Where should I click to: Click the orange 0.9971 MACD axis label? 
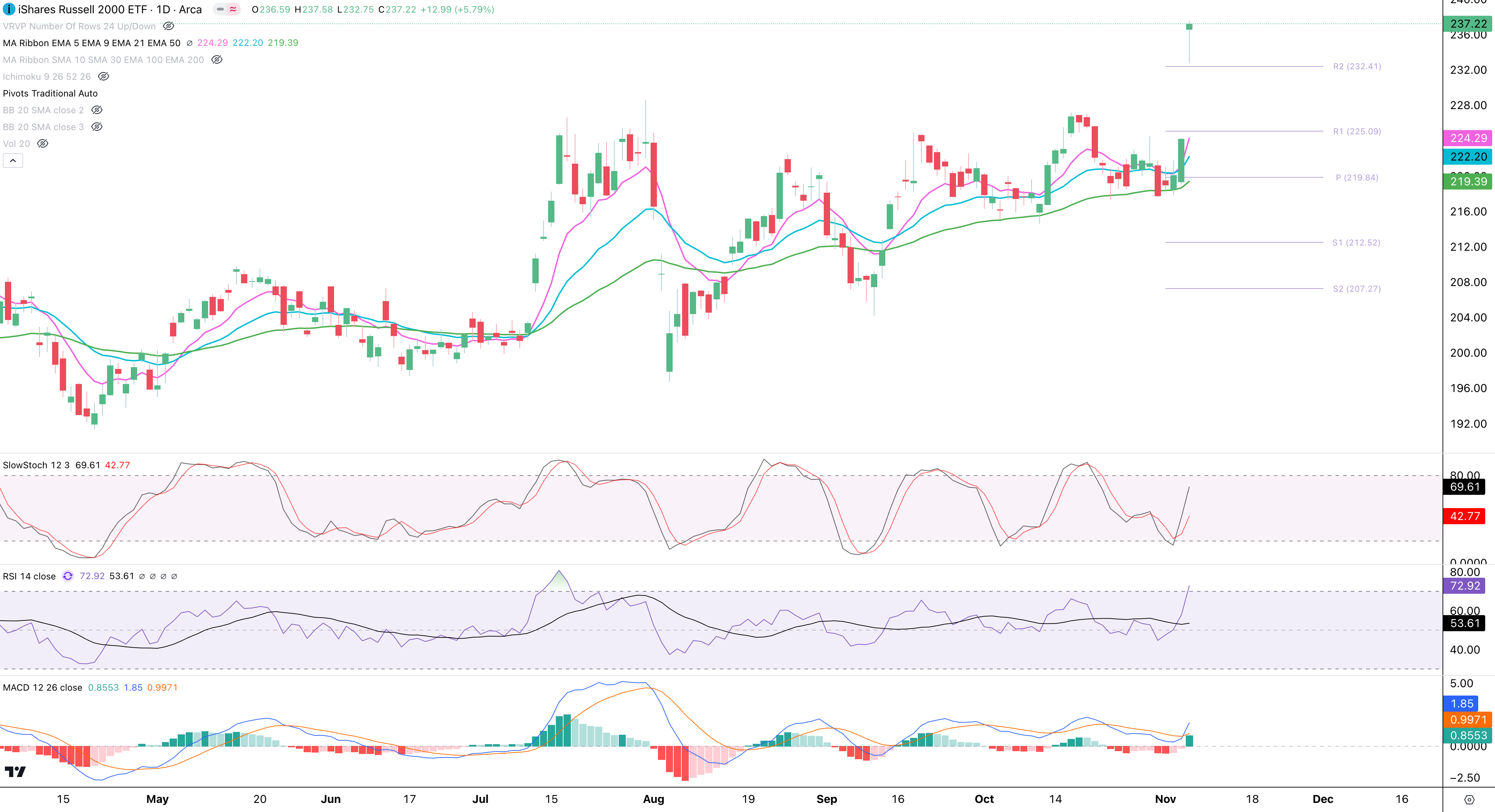(x=1468, y=720)
